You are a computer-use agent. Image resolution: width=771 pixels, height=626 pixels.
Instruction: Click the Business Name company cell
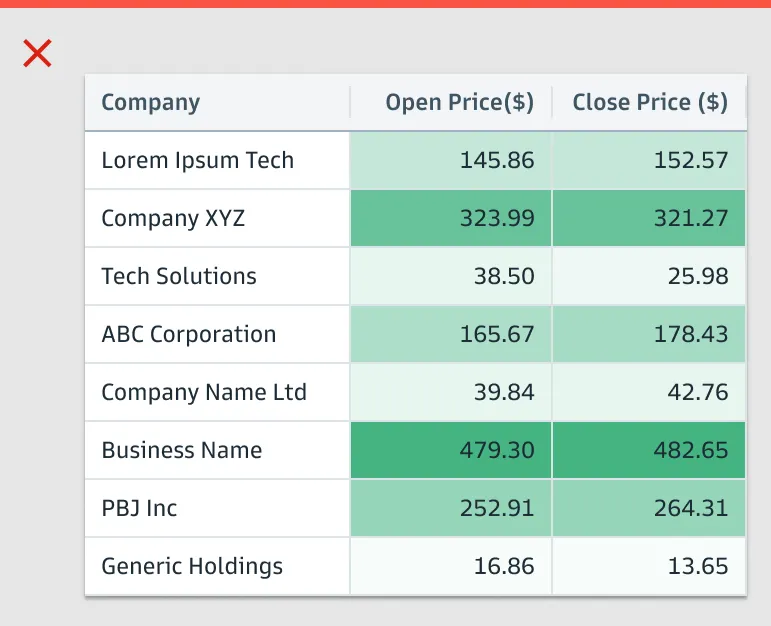[x=182, y=450]
